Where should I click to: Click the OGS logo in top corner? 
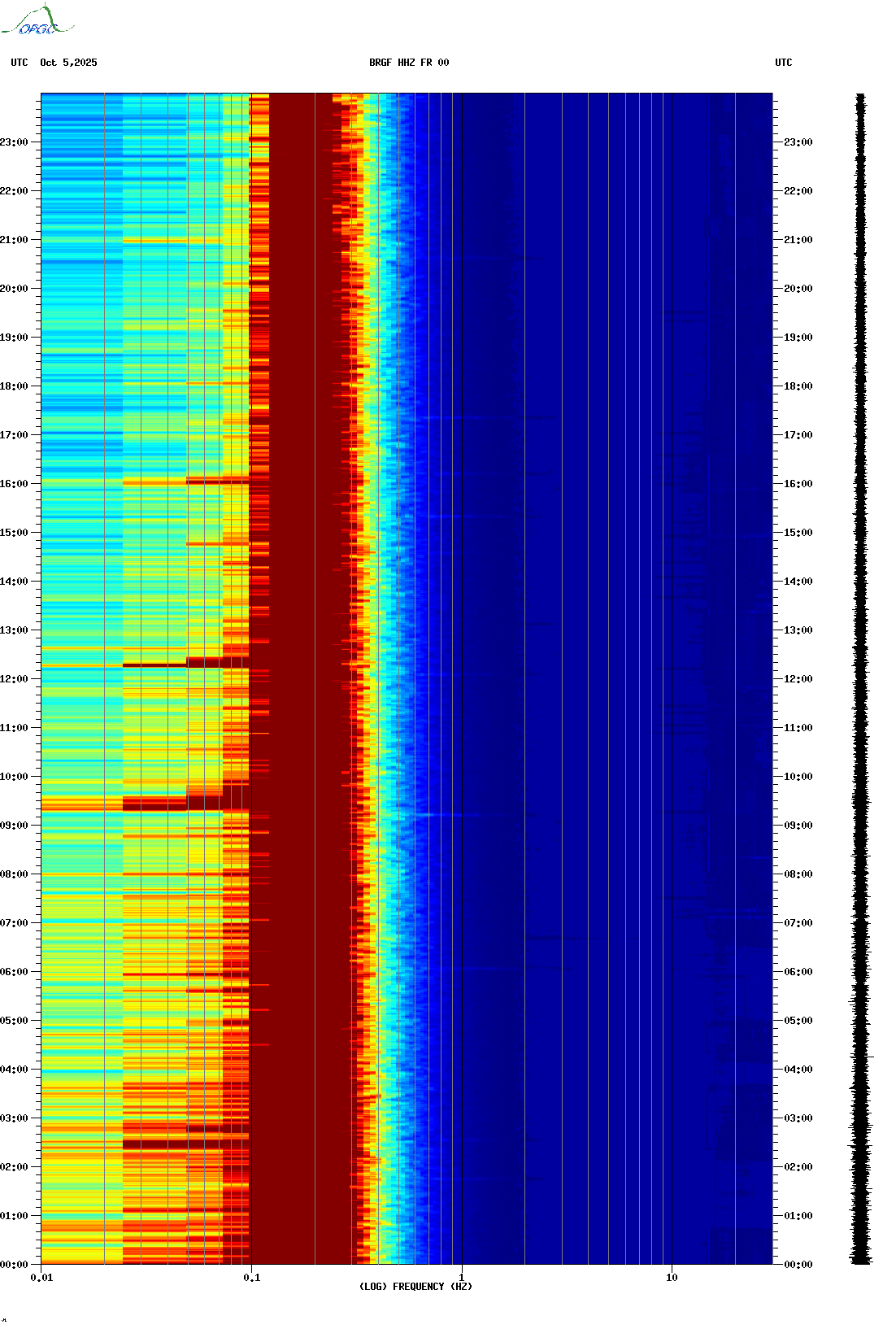pos(37,22)
